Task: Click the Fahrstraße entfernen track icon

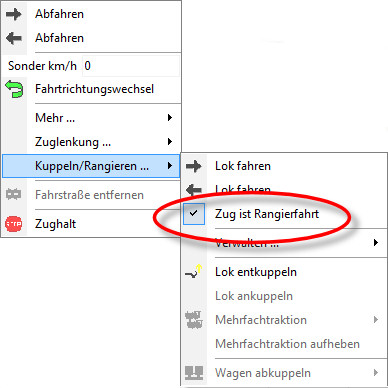Action: pos(14,194)
